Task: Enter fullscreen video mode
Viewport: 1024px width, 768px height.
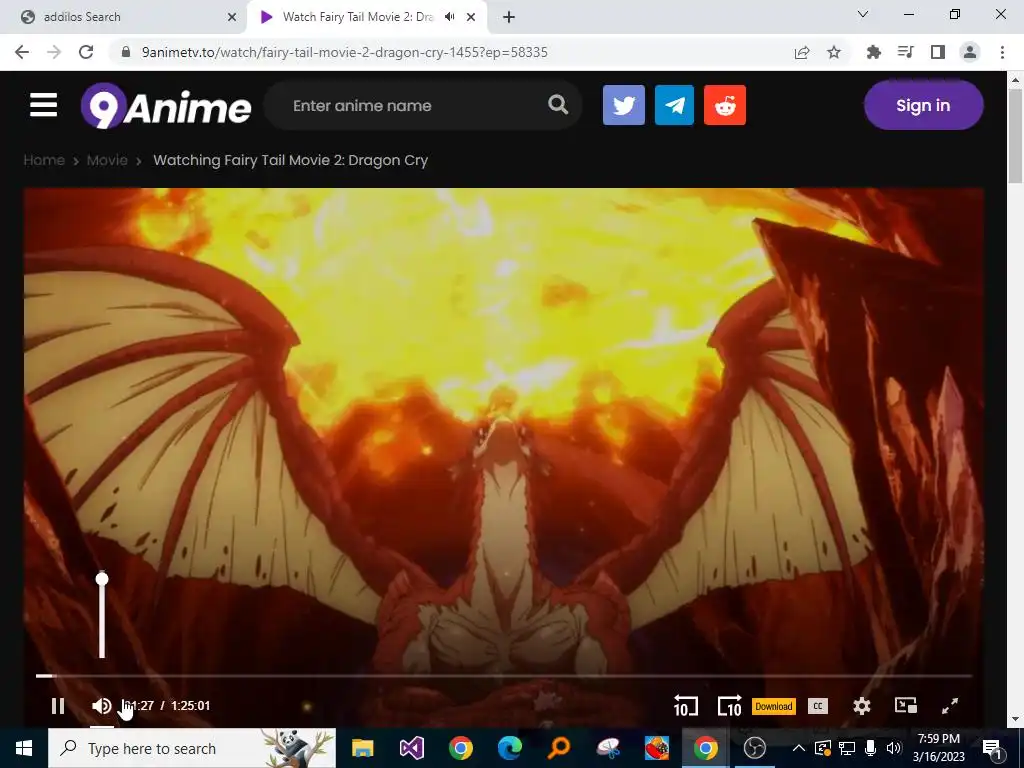Action: click(x=950, y=705)
